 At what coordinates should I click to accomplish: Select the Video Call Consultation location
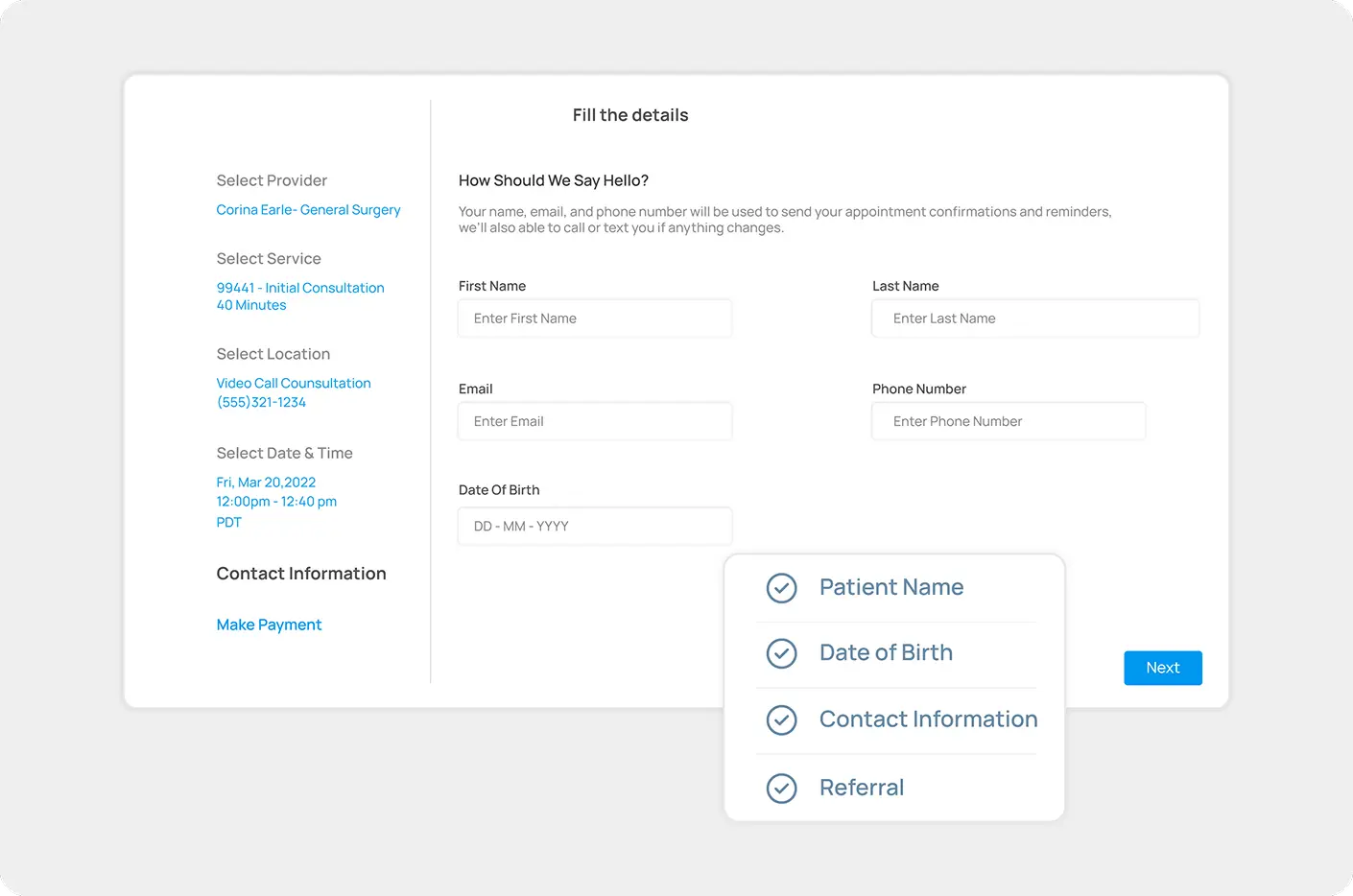pyautogui.click(x=293, y=383)
